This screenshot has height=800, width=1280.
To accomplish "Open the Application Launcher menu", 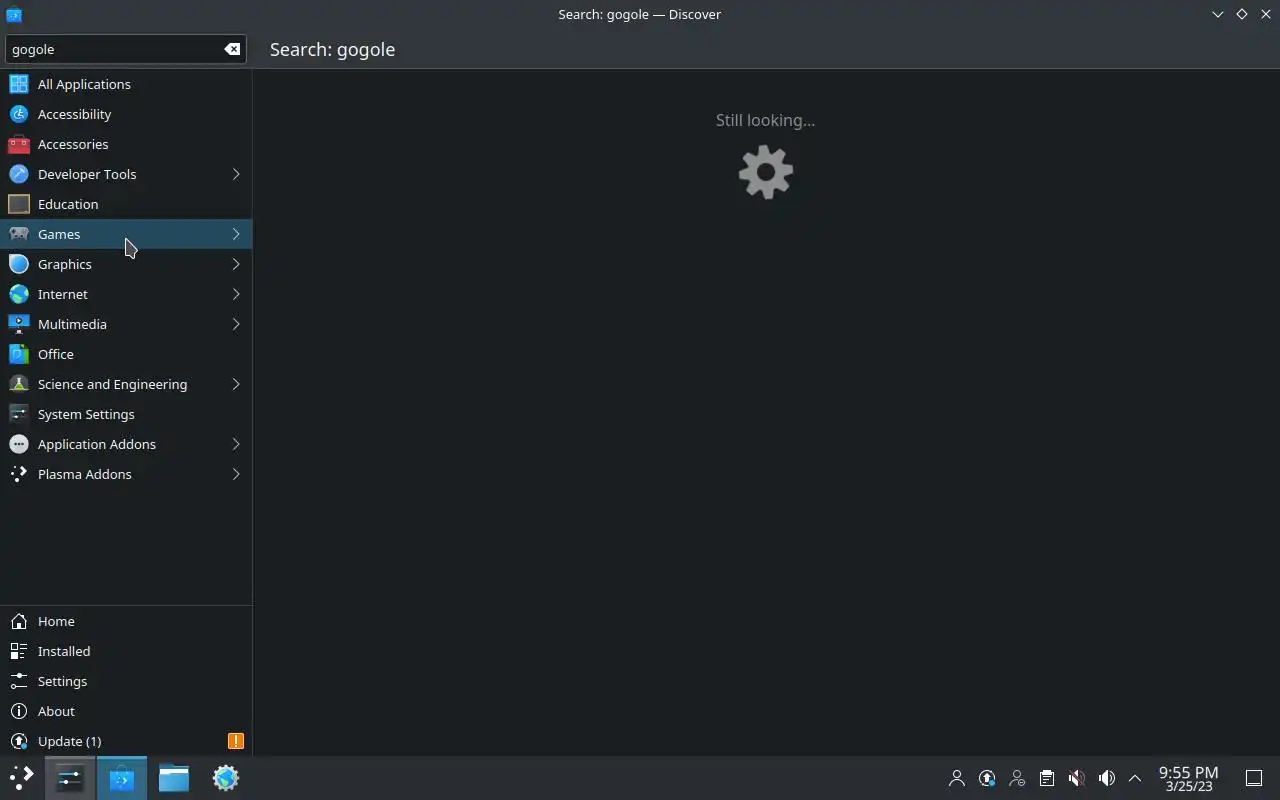I will [22, 778].
